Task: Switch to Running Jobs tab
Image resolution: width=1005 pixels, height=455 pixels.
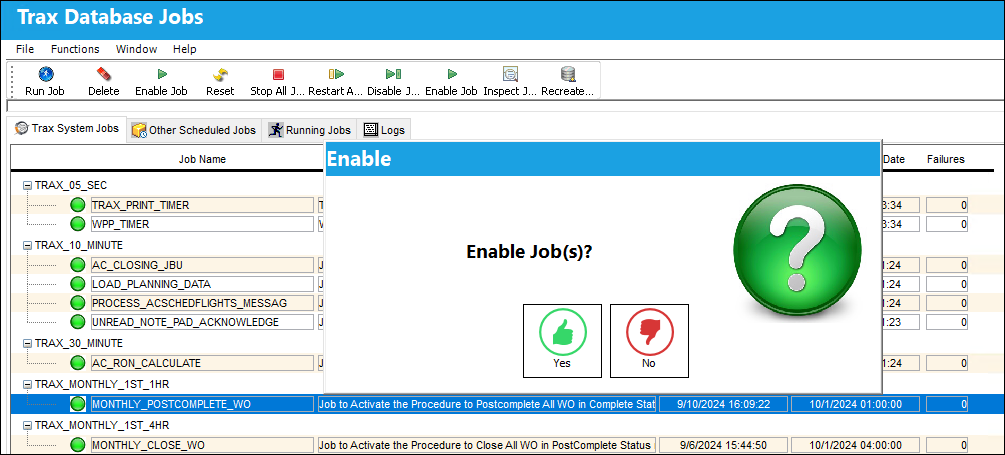Action: [310, 130]
